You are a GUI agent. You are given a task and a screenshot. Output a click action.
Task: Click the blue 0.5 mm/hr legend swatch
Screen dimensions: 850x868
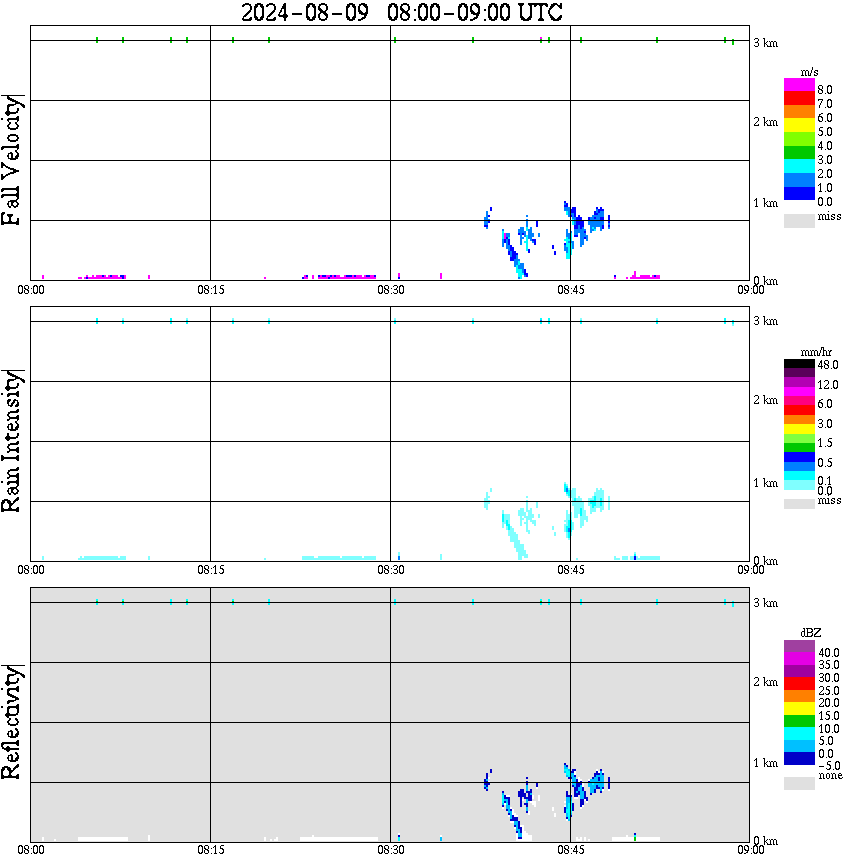tap(799, 457)
